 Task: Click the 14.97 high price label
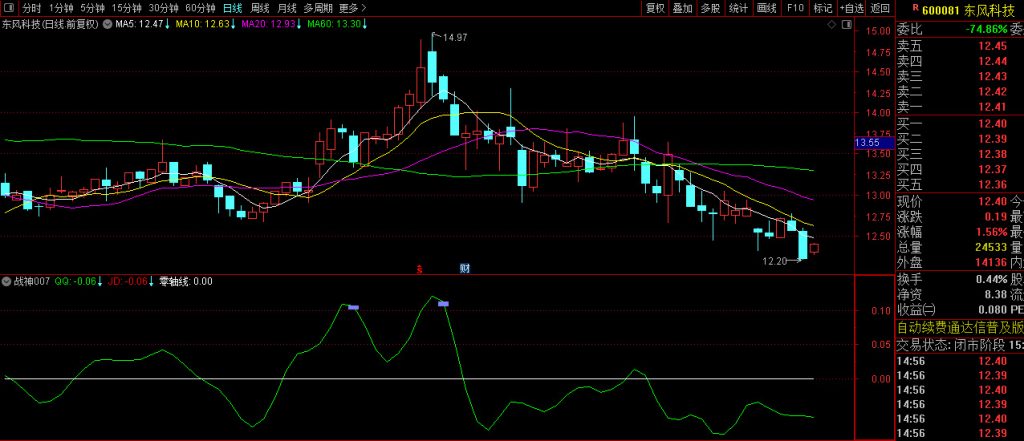pos(455,37)
